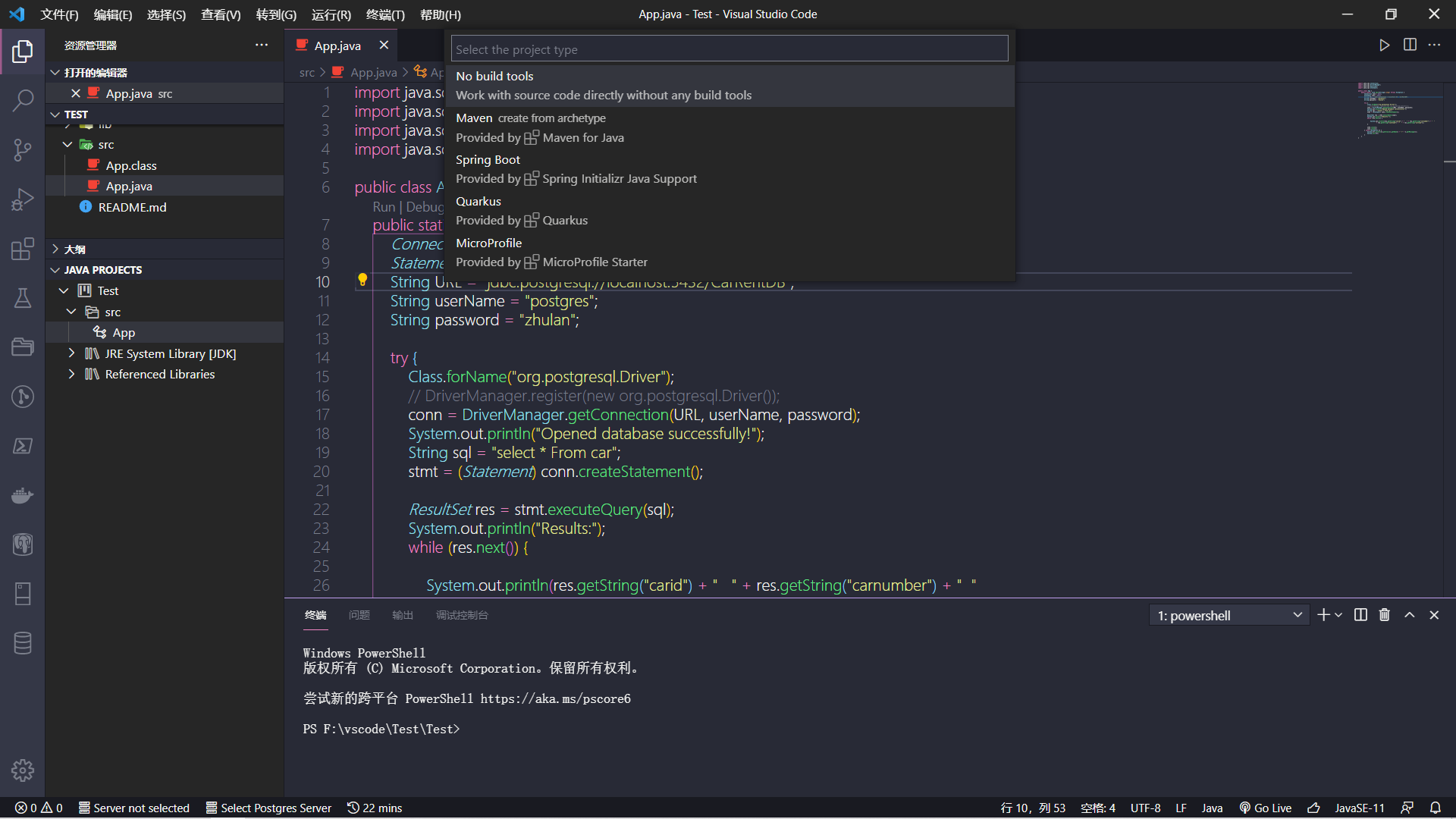This screenshot has height=819, width=1456.
Task: Open the Docker view in activity bar
Action: pos(23,495)
